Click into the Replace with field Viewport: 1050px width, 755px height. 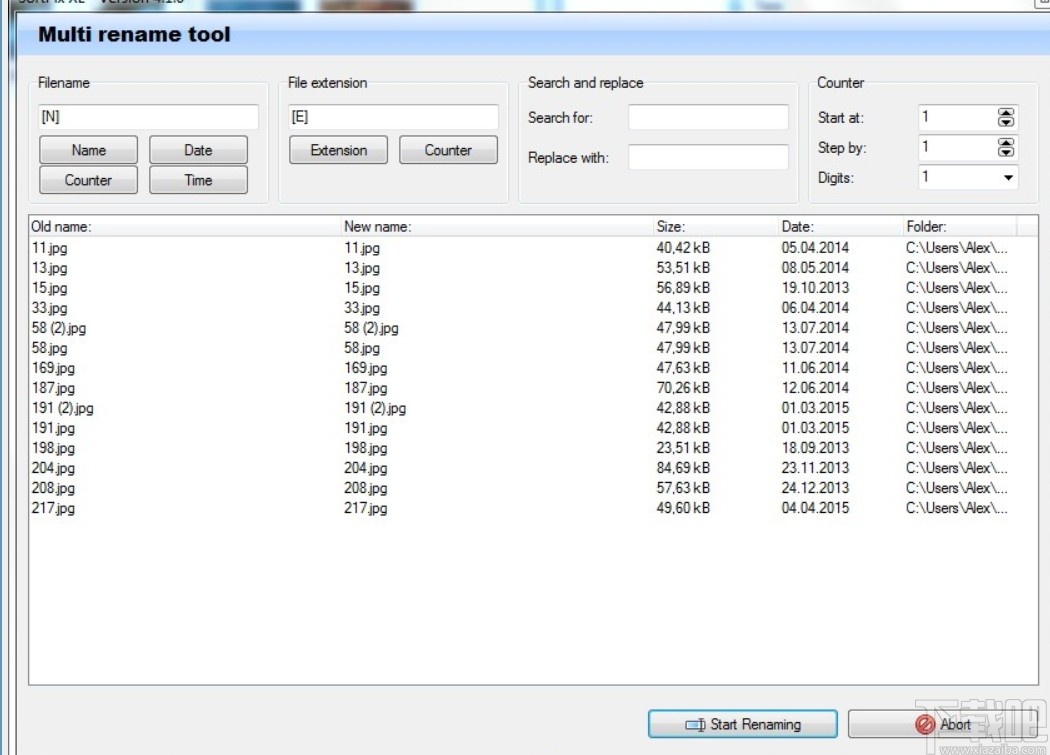click(708, 157)
